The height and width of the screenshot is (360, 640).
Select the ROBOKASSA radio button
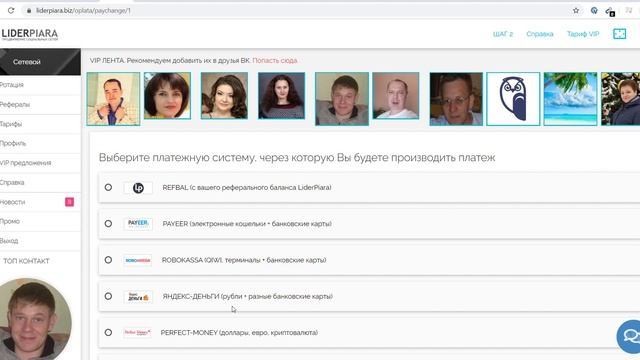pos(108,260)
